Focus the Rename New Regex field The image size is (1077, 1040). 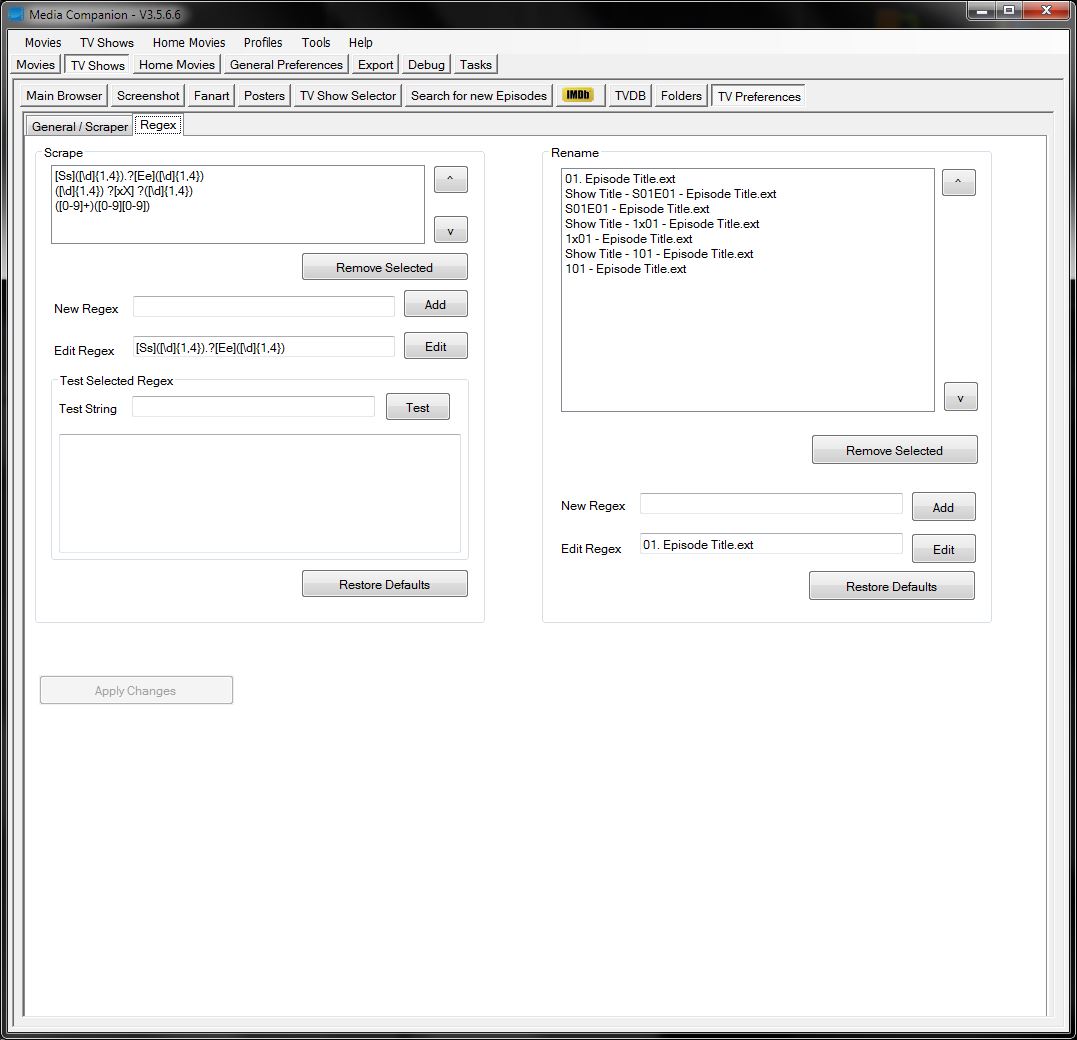pyautogui.click(x=771, y=504)
